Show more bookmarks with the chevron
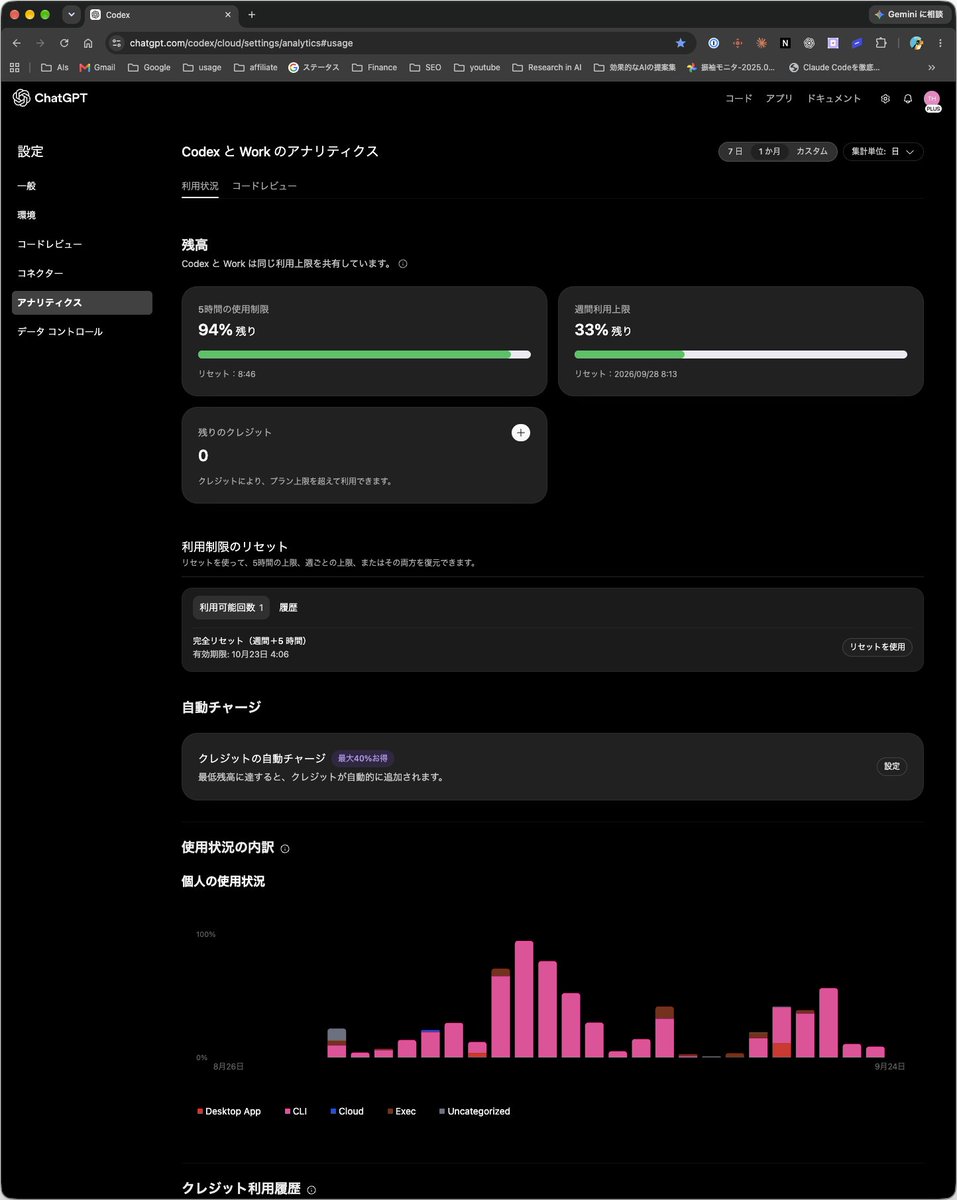The height and width of the screenshot is (1200, 957). [x=932, y=67]
